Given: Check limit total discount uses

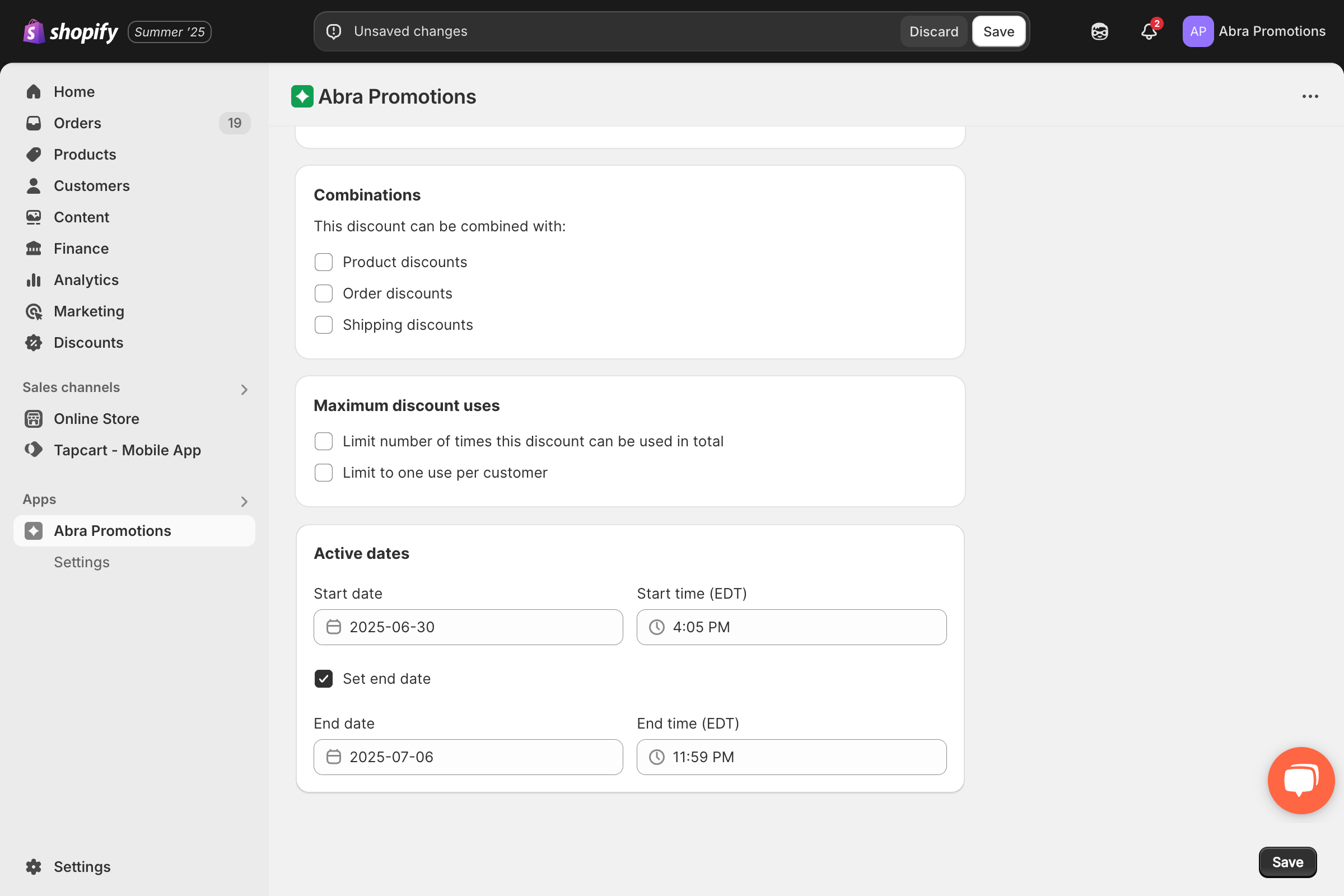Looking at the screenshot, I should [324, 441].
